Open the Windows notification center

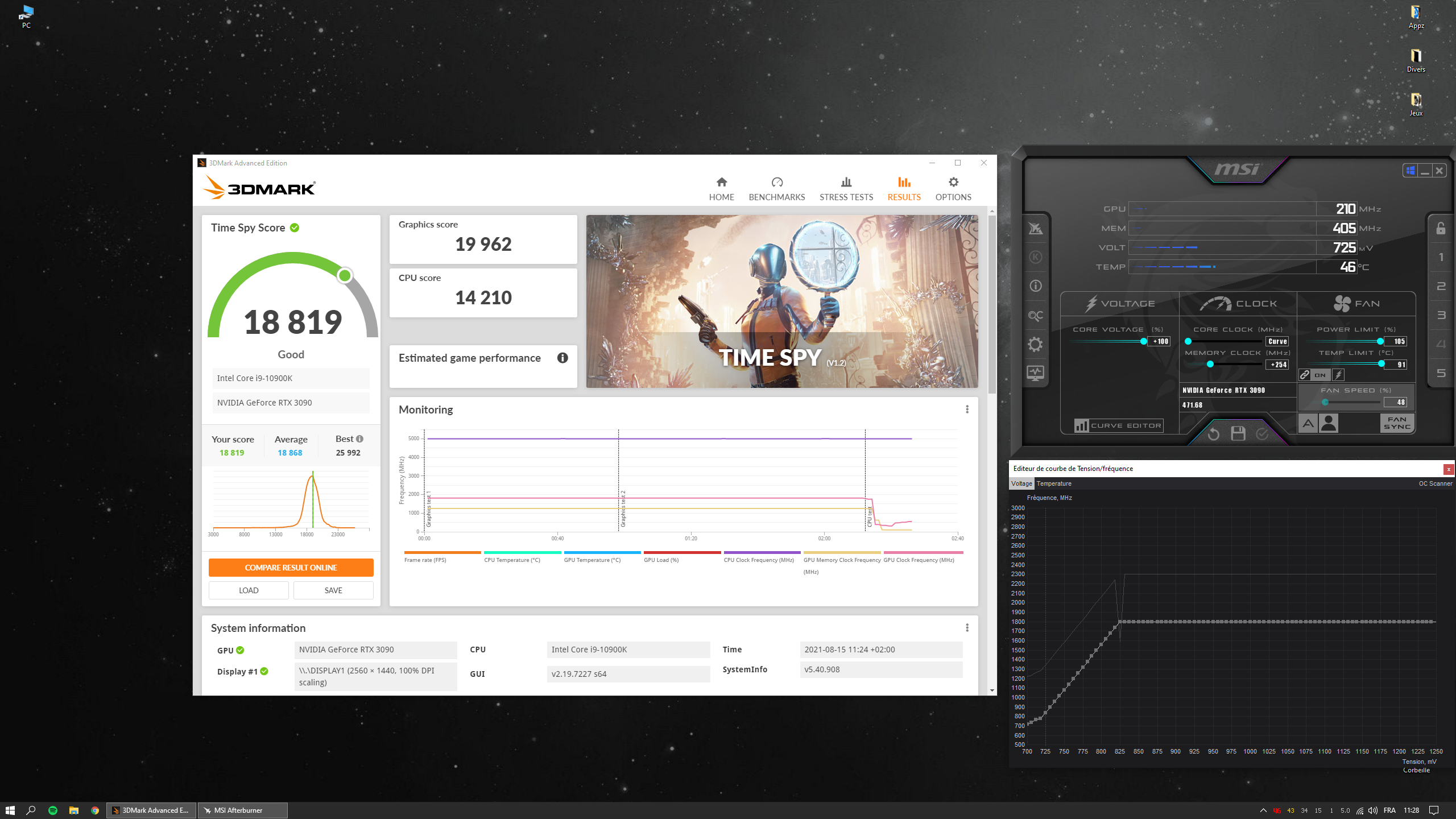point(1434,810)
